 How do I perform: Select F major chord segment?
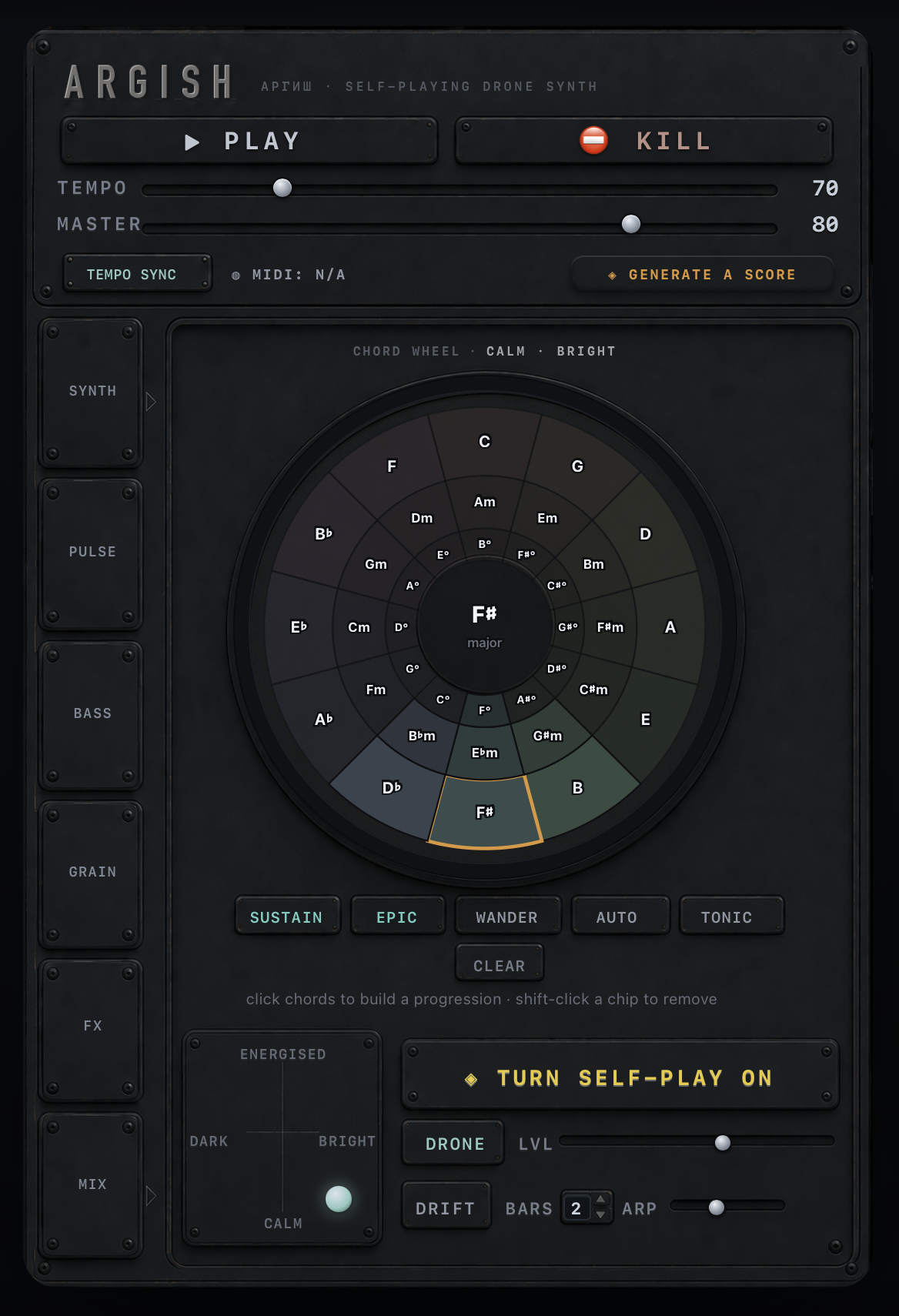(x=392, y=466)
